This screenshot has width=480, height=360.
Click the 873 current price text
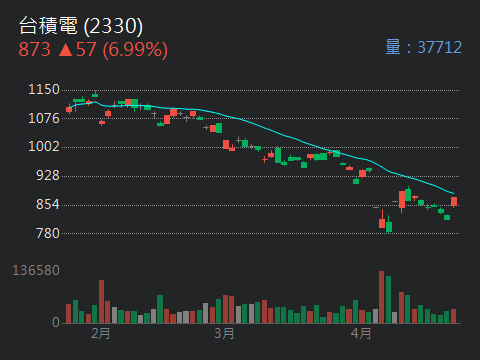click(x=34, y=50)
